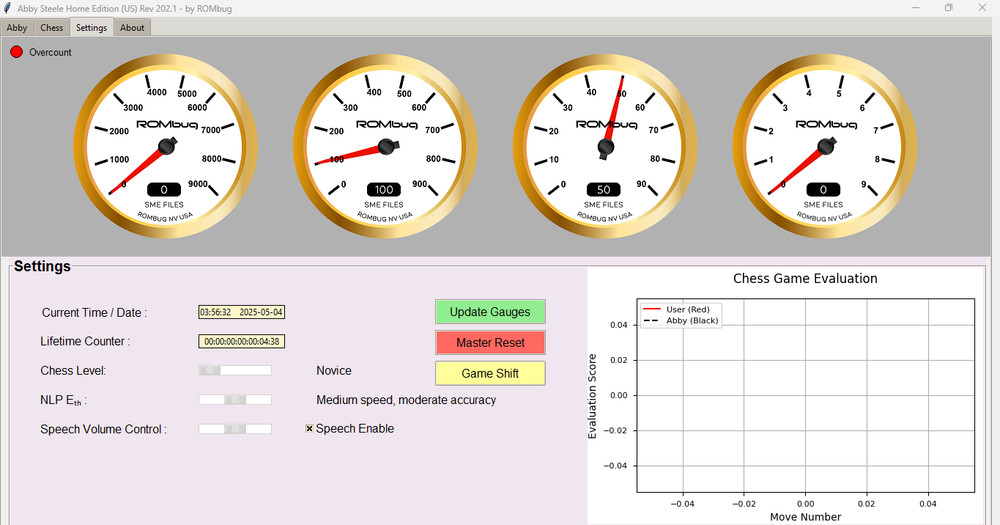This screenshot has height=525, width=1000.
Task: Open the Abby tab
Action: coord(17,28)
